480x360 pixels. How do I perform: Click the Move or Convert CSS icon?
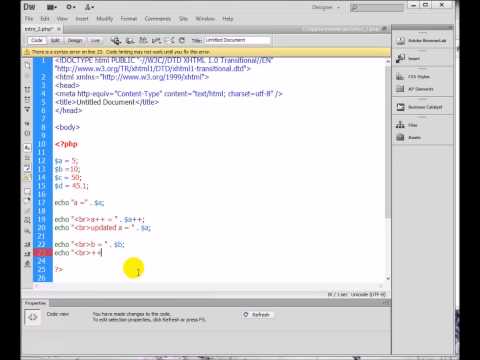[28, 231]
